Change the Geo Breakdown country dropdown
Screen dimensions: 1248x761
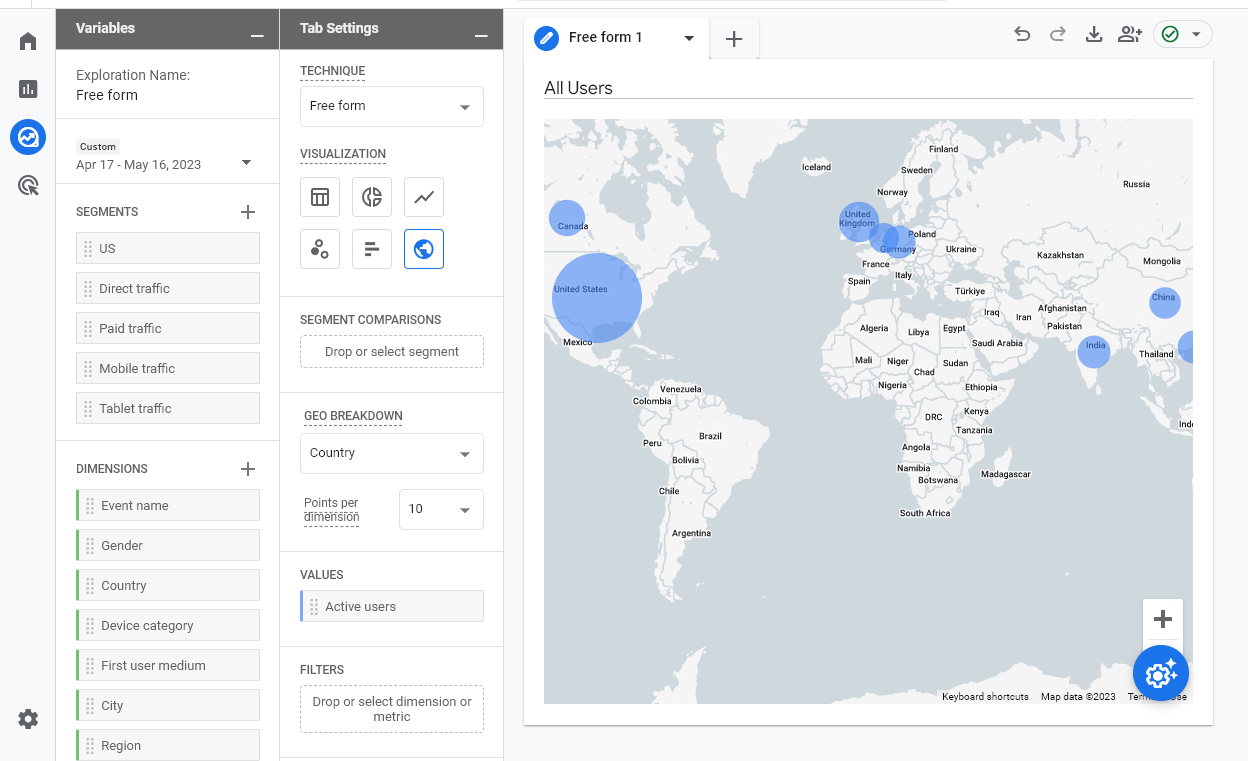(x=391, y=453)
